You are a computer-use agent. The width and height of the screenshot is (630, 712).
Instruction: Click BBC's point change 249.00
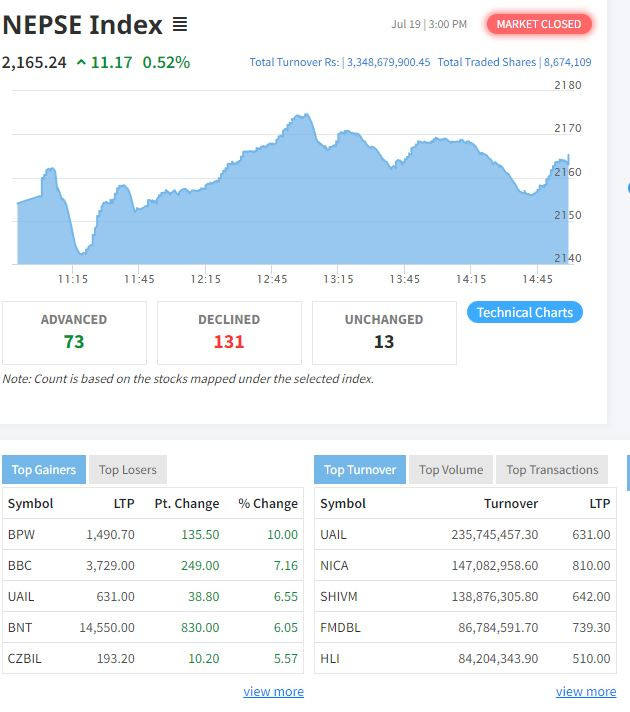pyautogui.click(x=200, y=565)
